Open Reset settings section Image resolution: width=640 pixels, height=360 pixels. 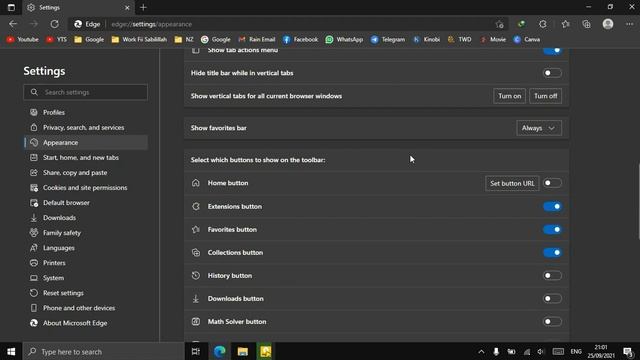[x=86, y=293]
